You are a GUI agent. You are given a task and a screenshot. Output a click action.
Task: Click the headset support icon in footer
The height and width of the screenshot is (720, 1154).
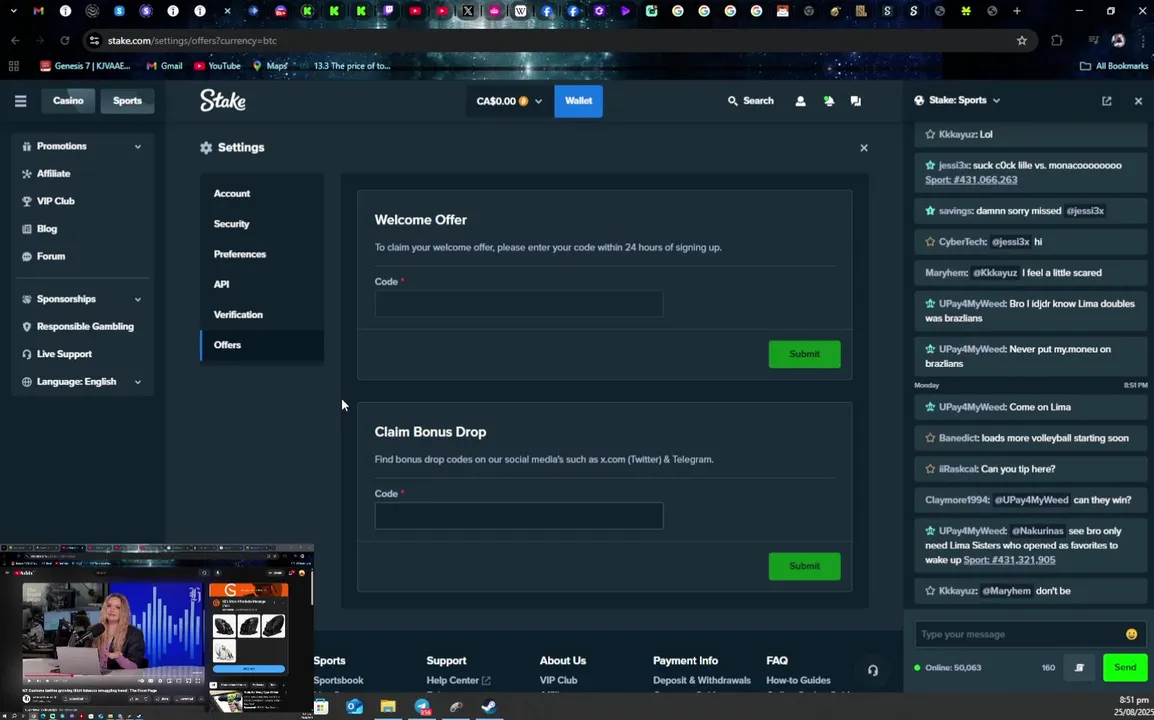pos(873,670)
